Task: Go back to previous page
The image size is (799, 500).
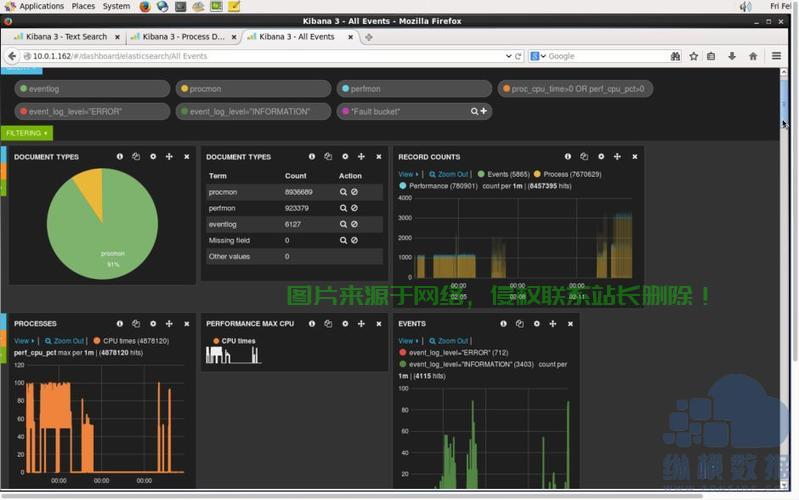Action: (12, 56)
